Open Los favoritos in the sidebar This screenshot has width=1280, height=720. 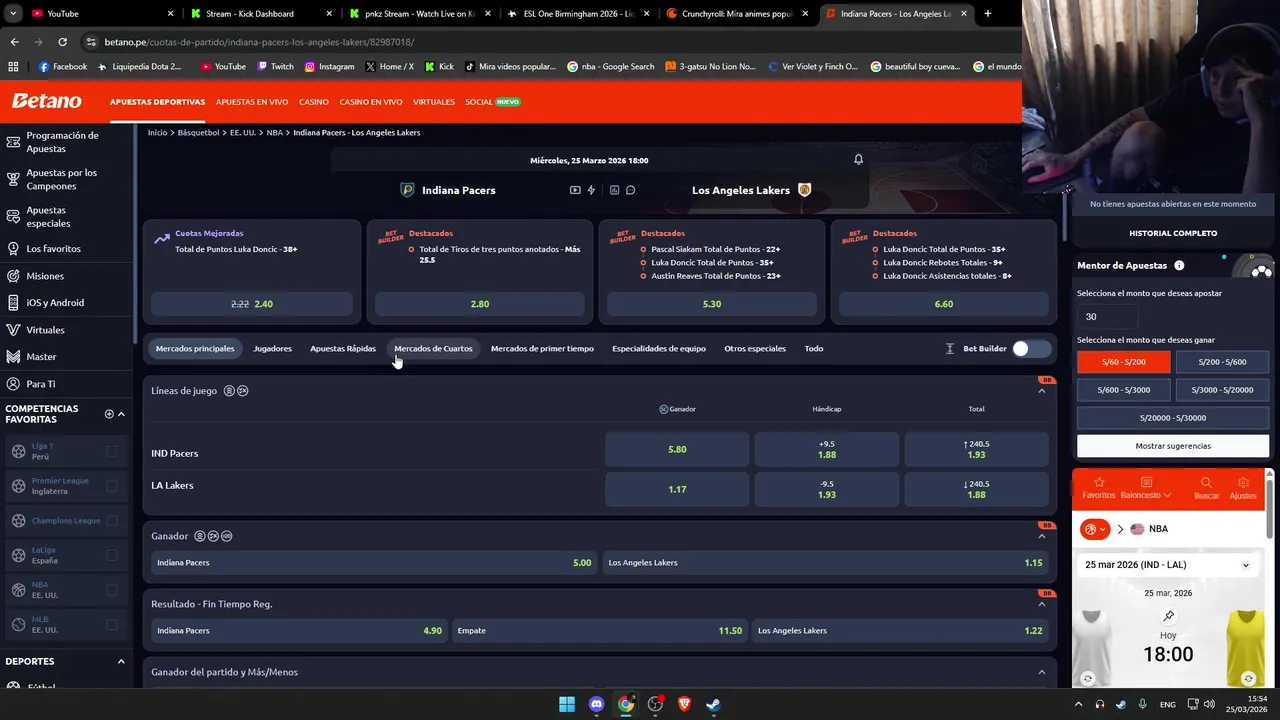53,249
